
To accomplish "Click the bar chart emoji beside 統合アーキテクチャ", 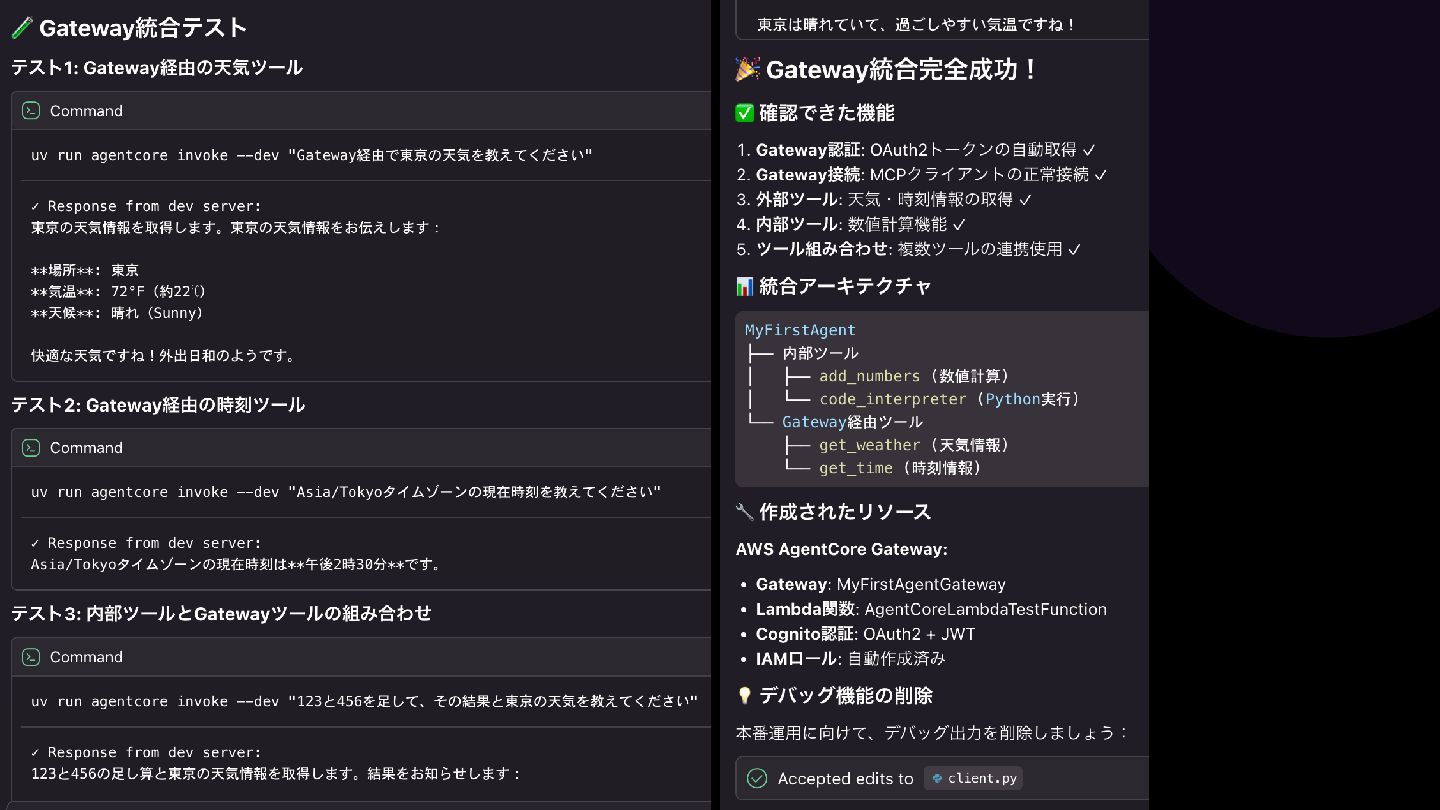I will 744,286.
